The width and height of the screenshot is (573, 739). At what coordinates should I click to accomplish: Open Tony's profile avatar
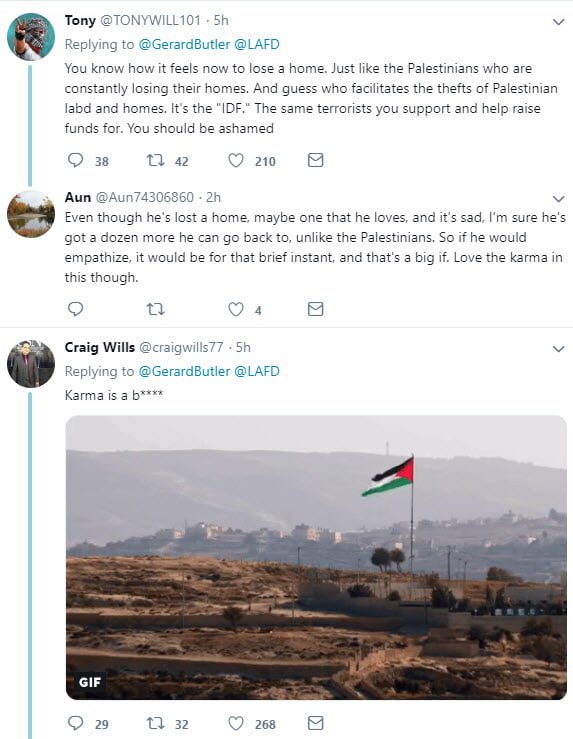31,37
